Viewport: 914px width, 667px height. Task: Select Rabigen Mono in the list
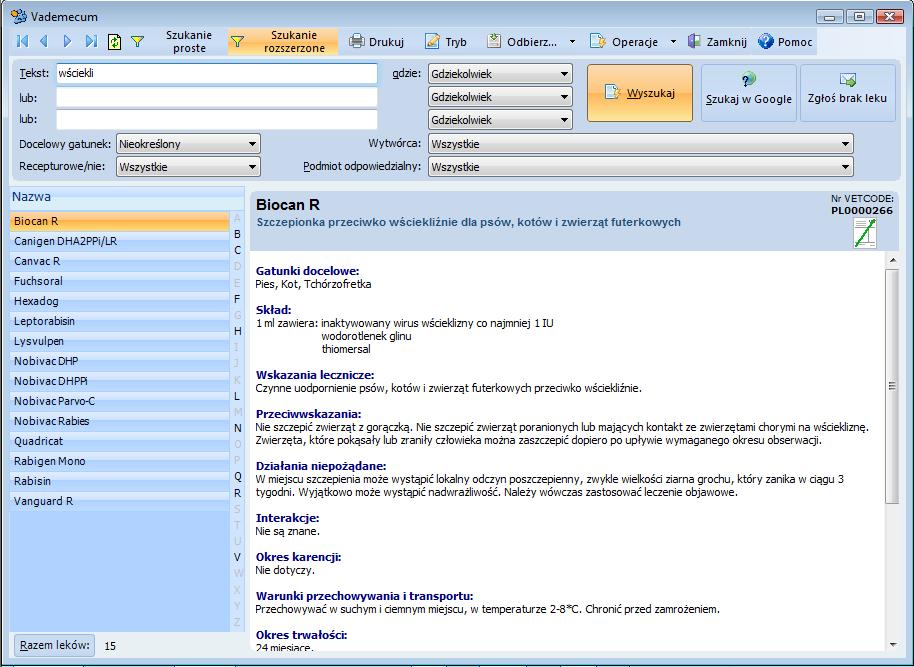119,461
